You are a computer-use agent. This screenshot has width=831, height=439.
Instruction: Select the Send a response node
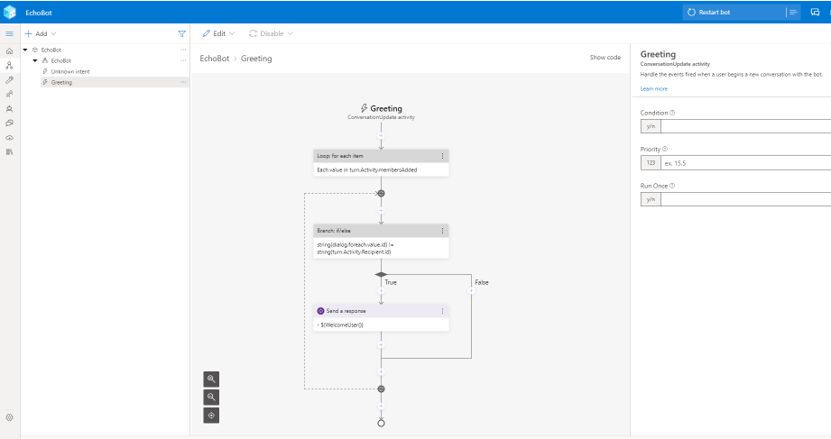(381, 318)
